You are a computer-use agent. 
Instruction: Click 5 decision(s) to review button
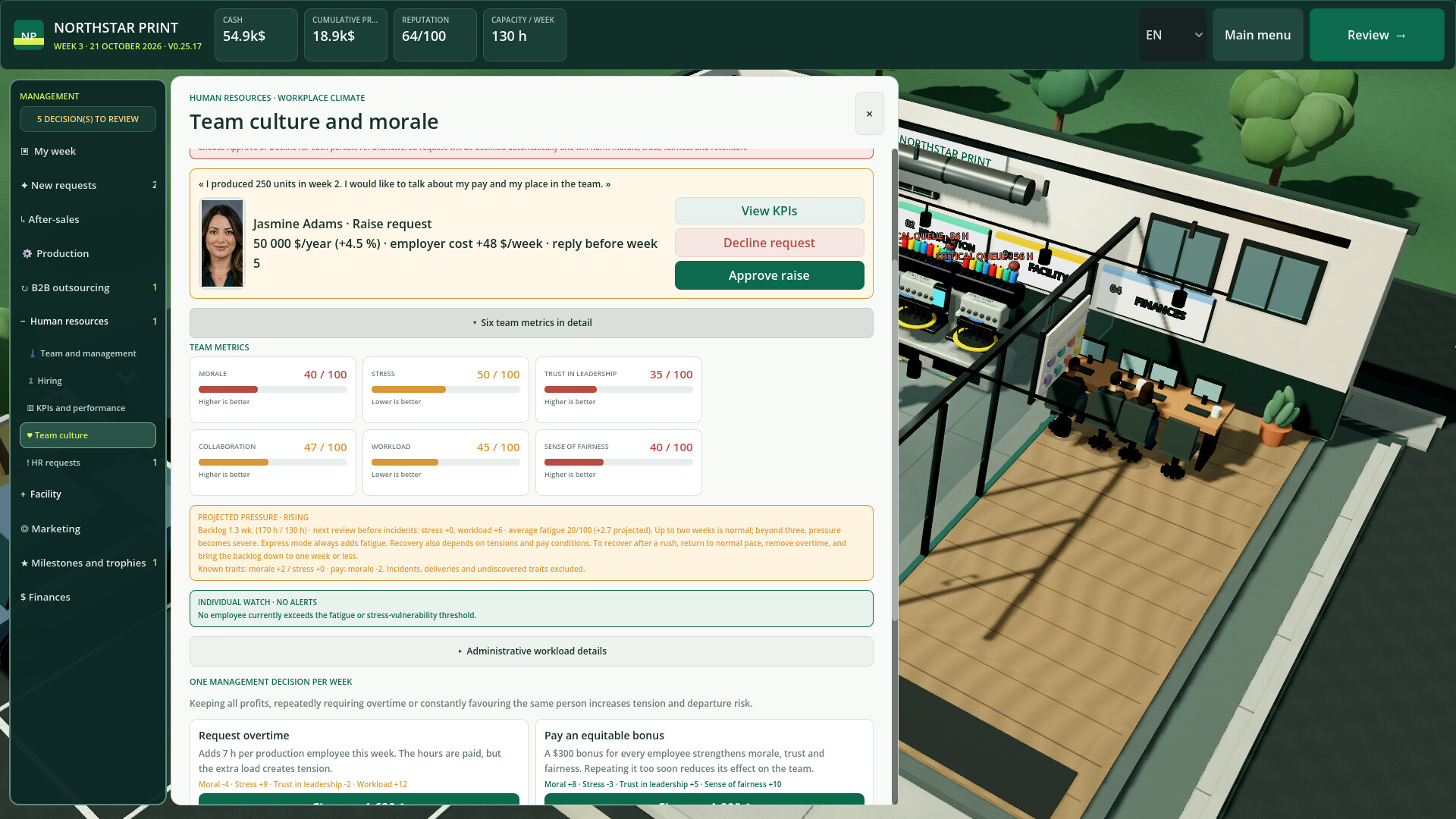click(88, 119)
